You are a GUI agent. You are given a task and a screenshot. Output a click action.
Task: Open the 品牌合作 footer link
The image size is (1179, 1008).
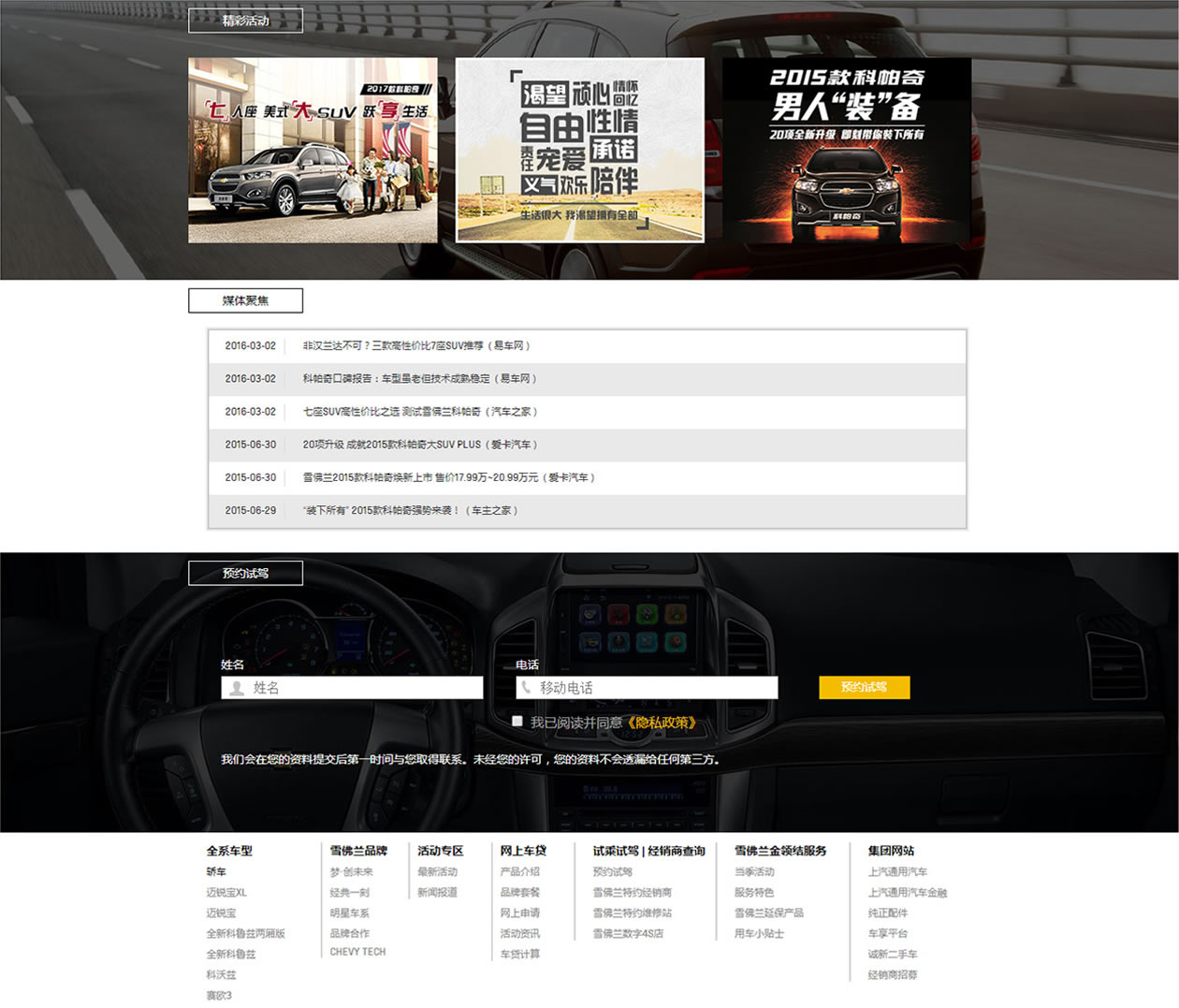pyautogui.click(x=350, y=933)
